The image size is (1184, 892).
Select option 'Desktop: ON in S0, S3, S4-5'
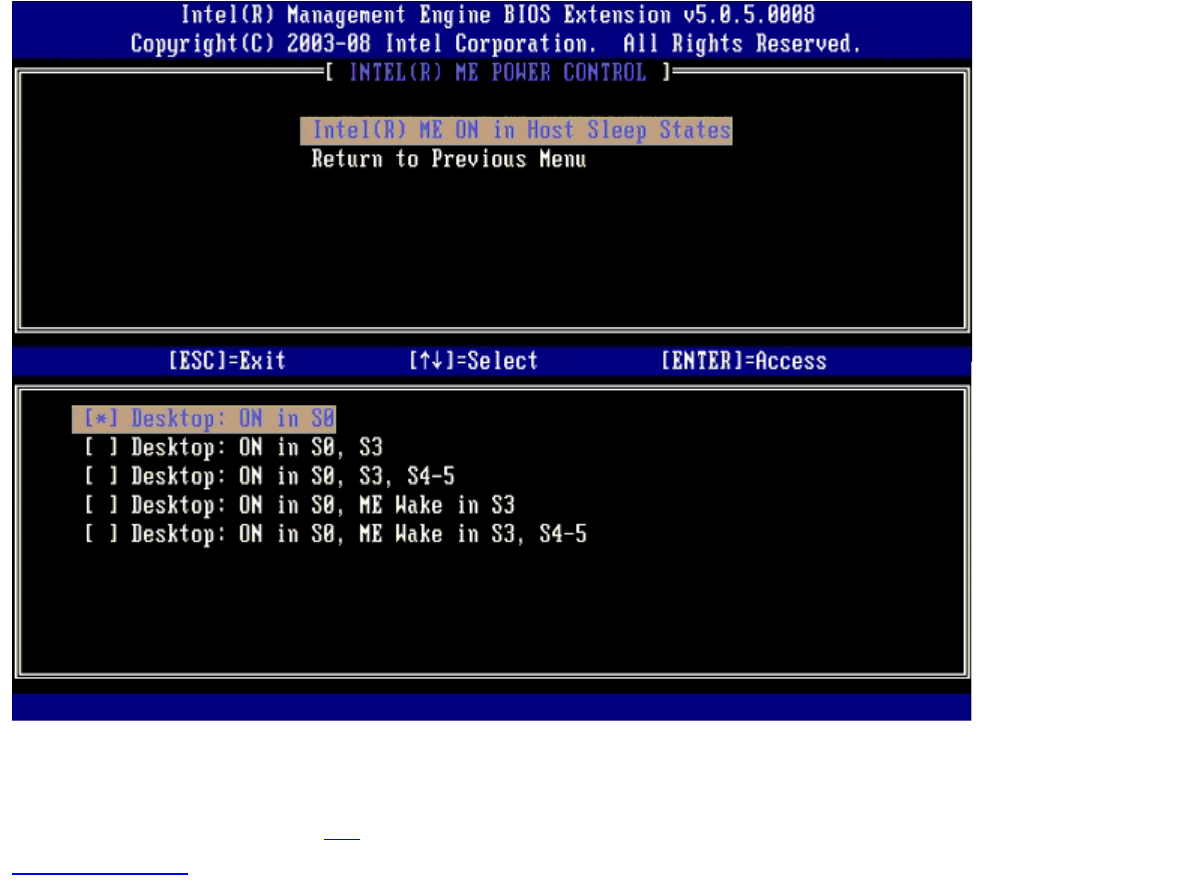click(269, 476)
